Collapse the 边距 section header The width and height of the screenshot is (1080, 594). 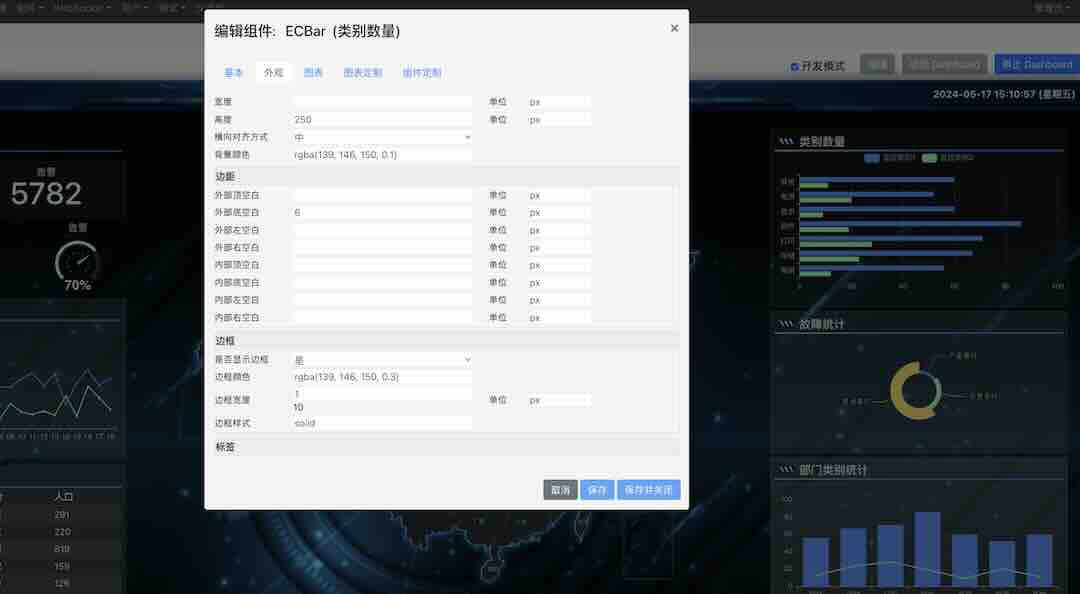[x=446, y=176]
